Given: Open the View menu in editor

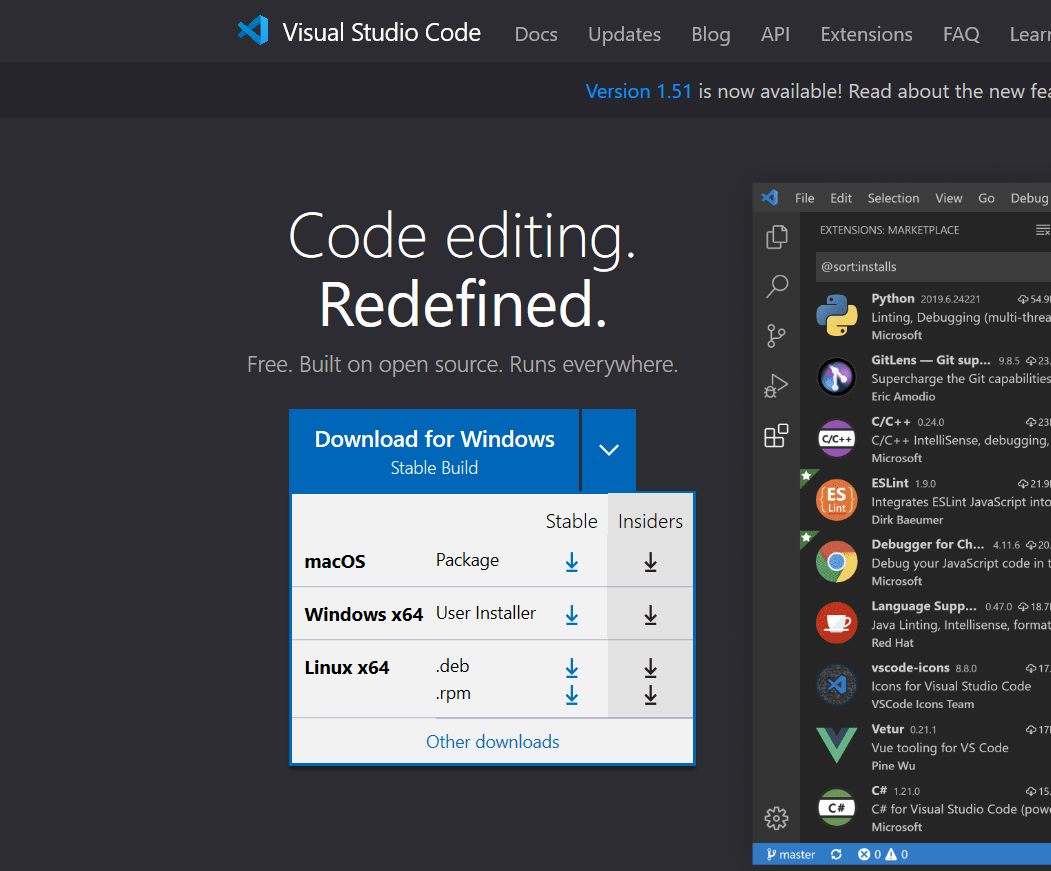Looking at the screenshot, I should 948,198.
